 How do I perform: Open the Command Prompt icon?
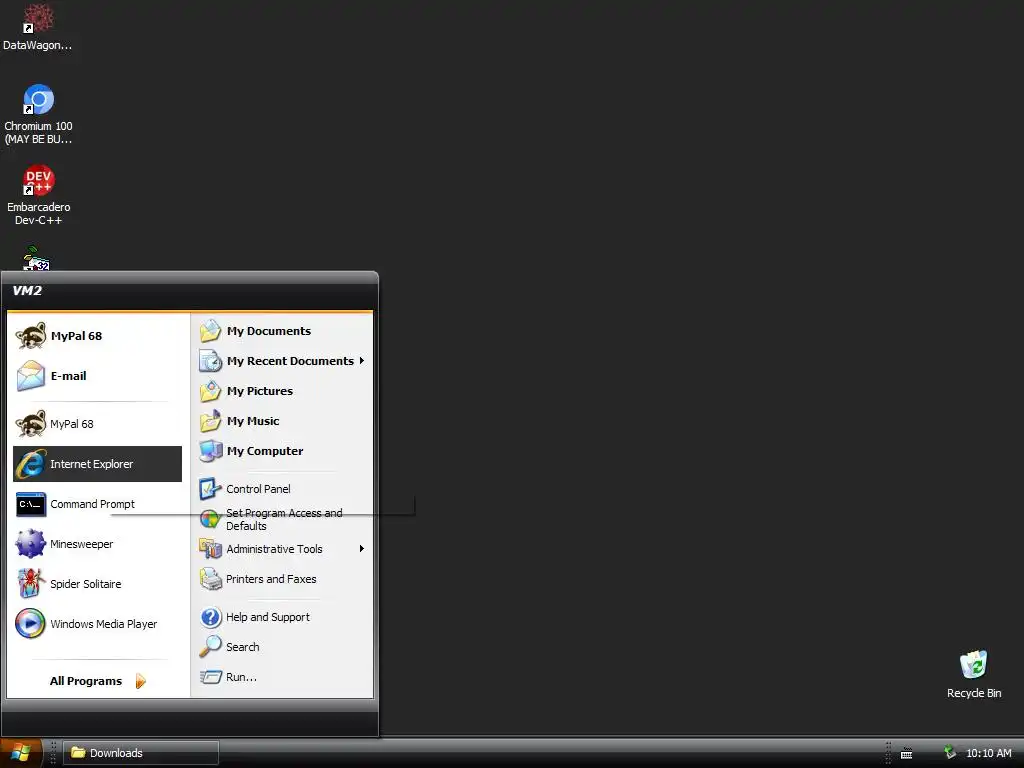coord(31,504)
